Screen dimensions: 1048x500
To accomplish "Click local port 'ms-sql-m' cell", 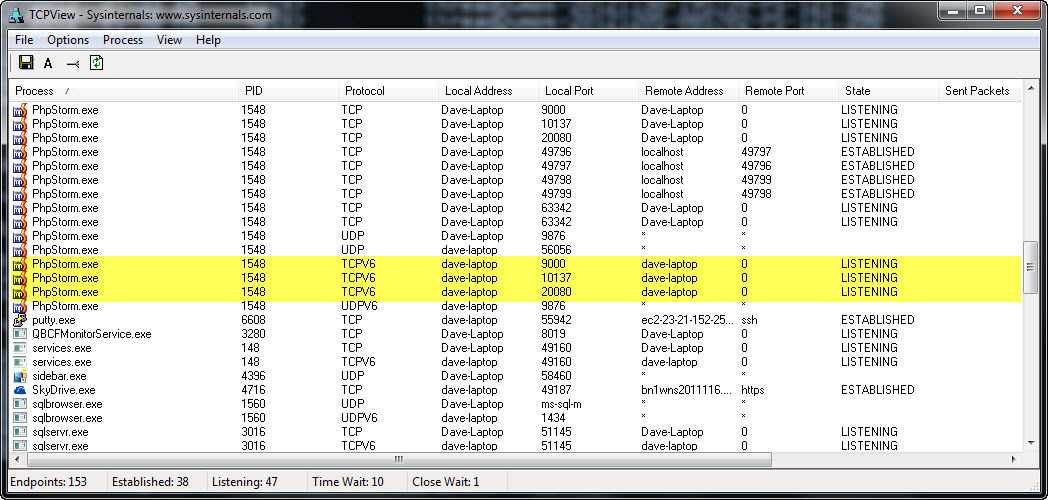I will [x=563, y=404].
